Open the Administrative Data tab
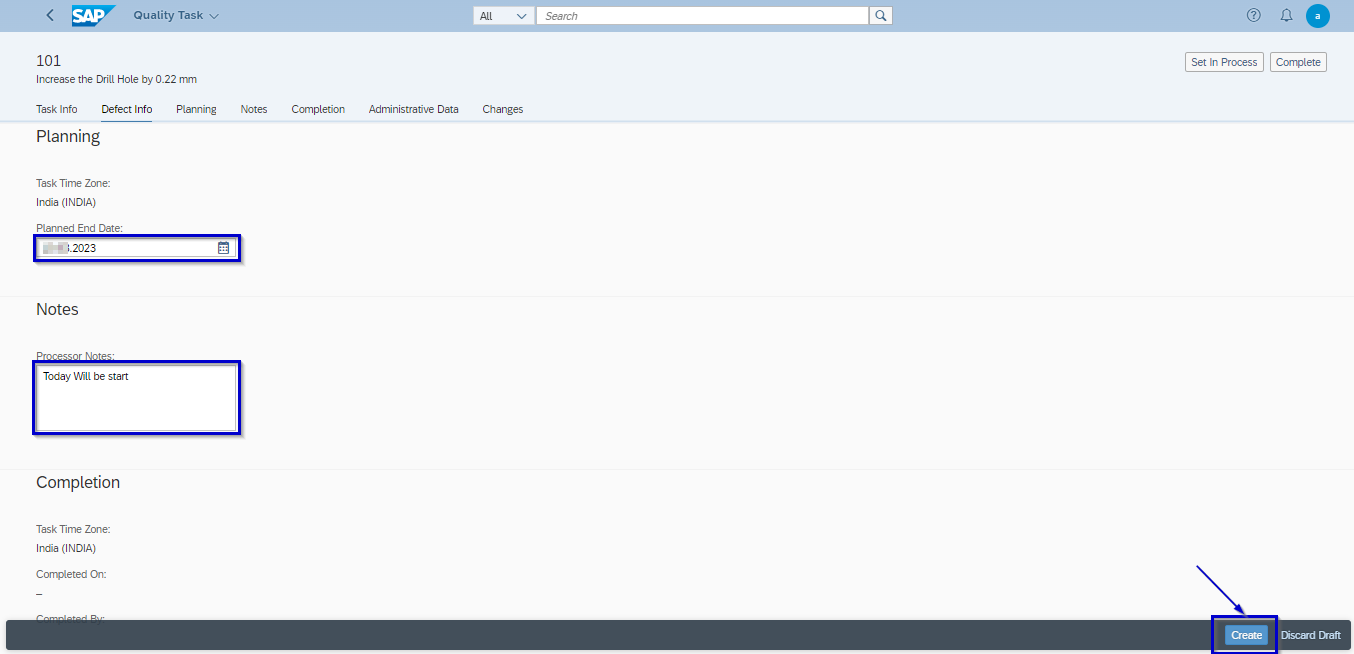 click(x=413, y=109)
